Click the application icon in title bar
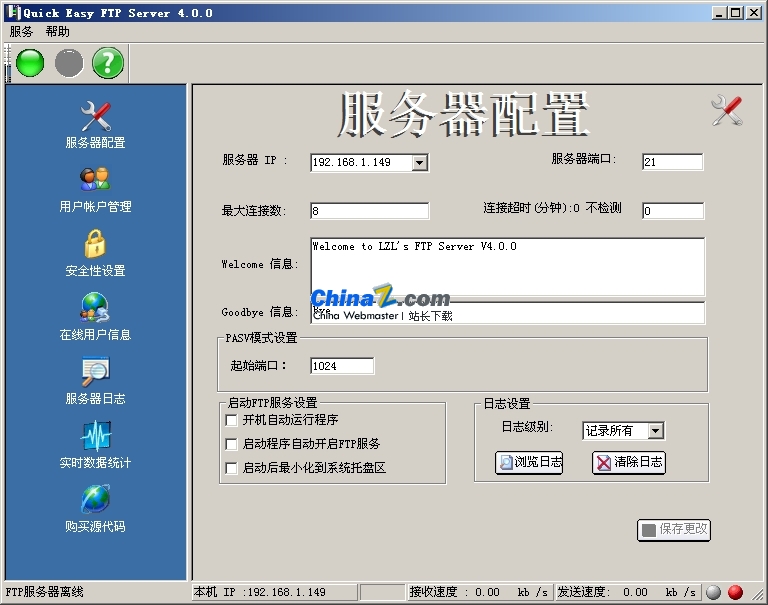 coord(15,12)
